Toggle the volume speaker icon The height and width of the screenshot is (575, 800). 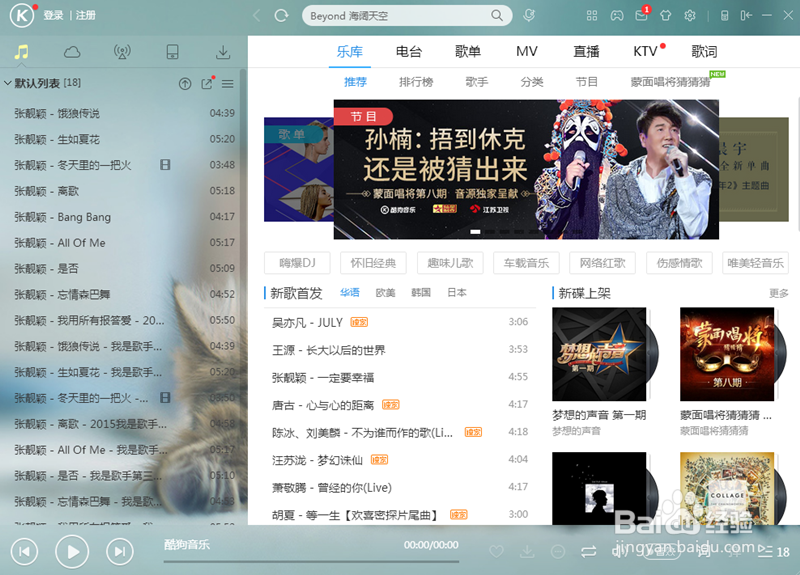pos(619,552)
